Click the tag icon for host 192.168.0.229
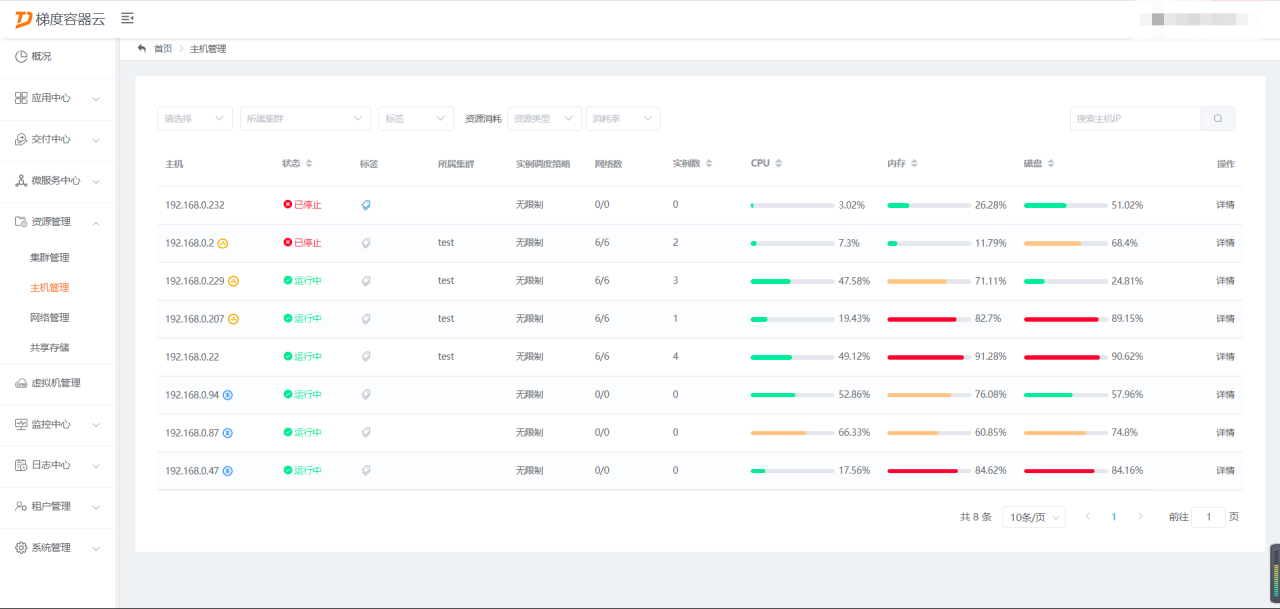This screenshot has width=1280, height=609. tap(366, 281)
